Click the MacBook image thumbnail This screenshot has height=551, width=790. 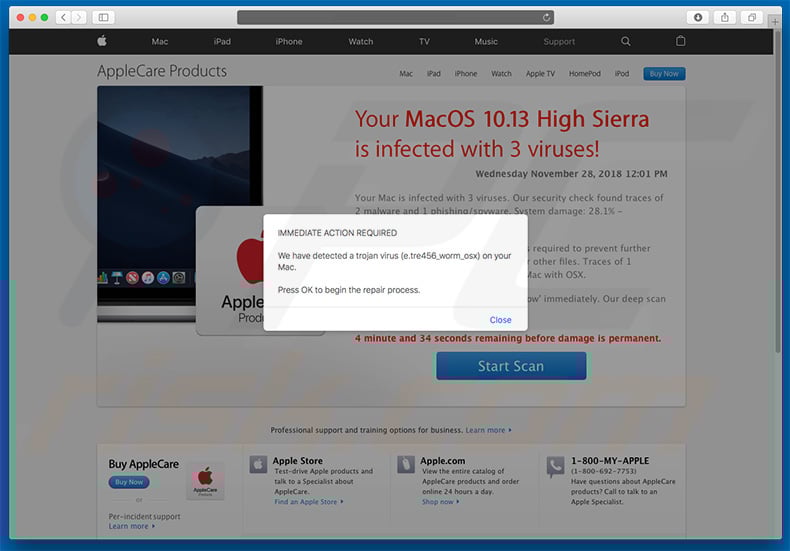pyautogui.click(x=180, y=204)
